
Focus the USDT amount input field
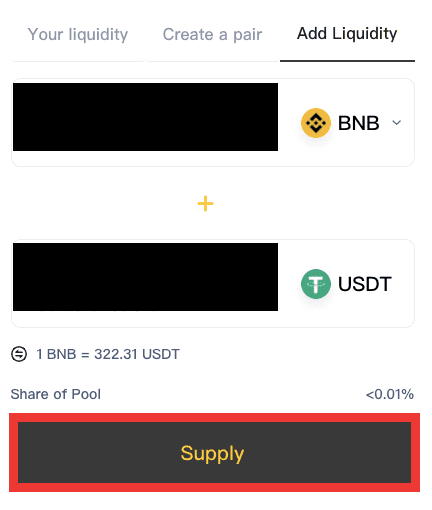(145, 277)
